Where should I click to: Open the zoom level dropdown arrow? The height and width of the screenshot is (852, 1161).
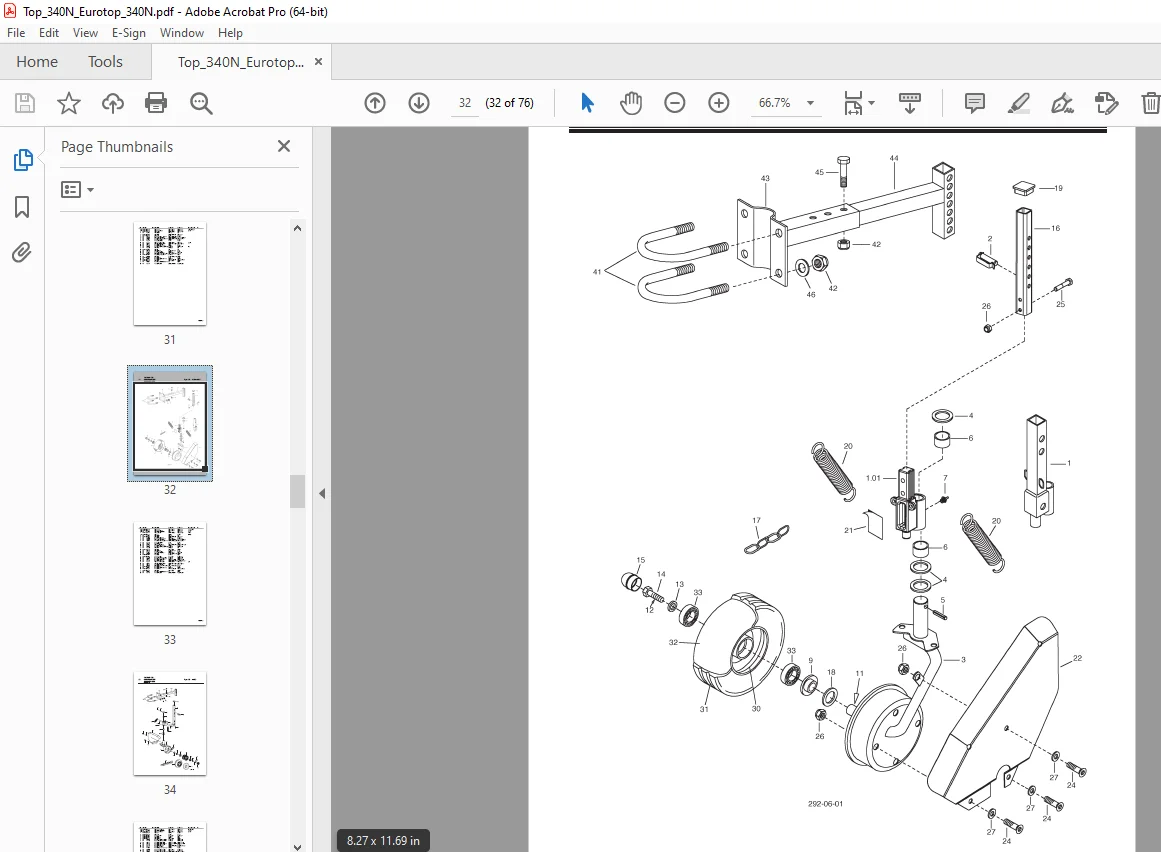(x=810, y=103)
